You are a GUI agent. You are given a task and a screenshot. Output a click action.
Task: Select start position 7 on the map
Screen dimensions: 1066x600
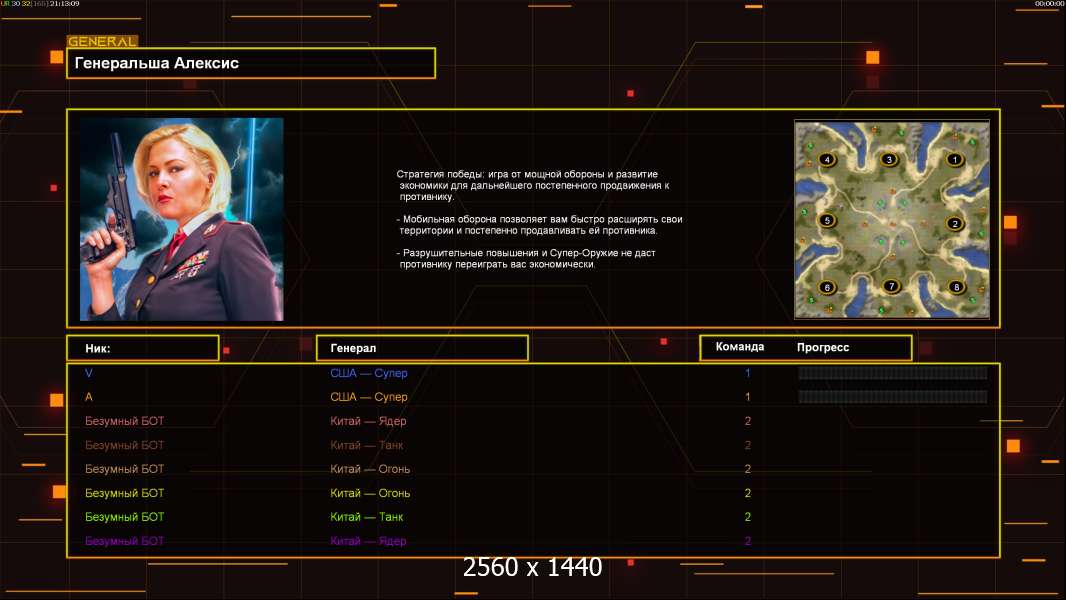891,286
